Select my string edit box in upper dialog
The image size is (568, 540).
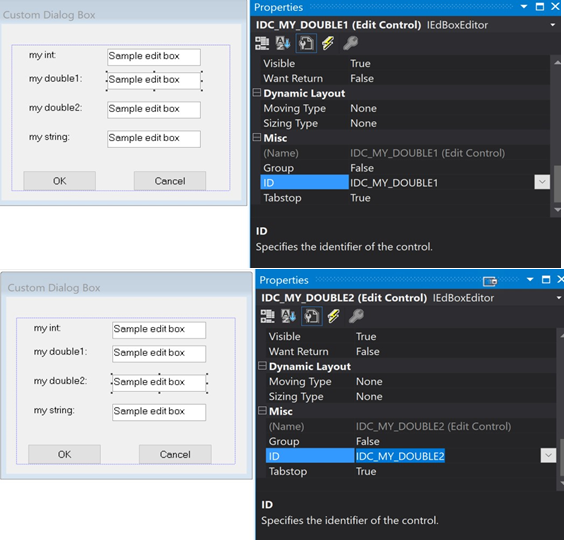click(x=154, y=139)
